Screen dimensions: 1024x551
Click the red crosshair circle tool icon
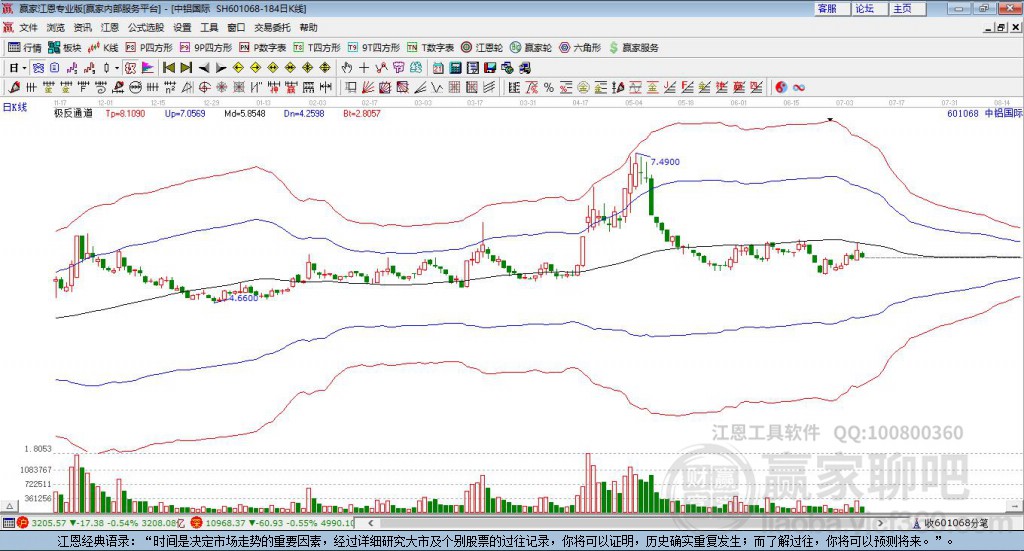(x=204, y=87)
